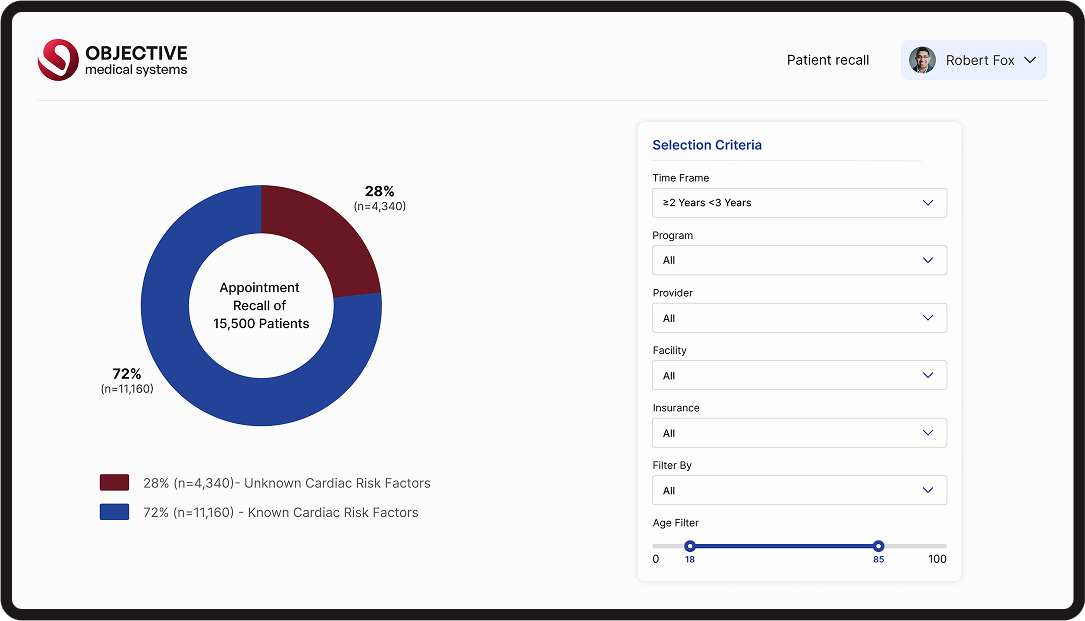Click the Time Frame chevron arrow icon
This screenshot has height=621, width=1085.
click(x=928, y=203)
